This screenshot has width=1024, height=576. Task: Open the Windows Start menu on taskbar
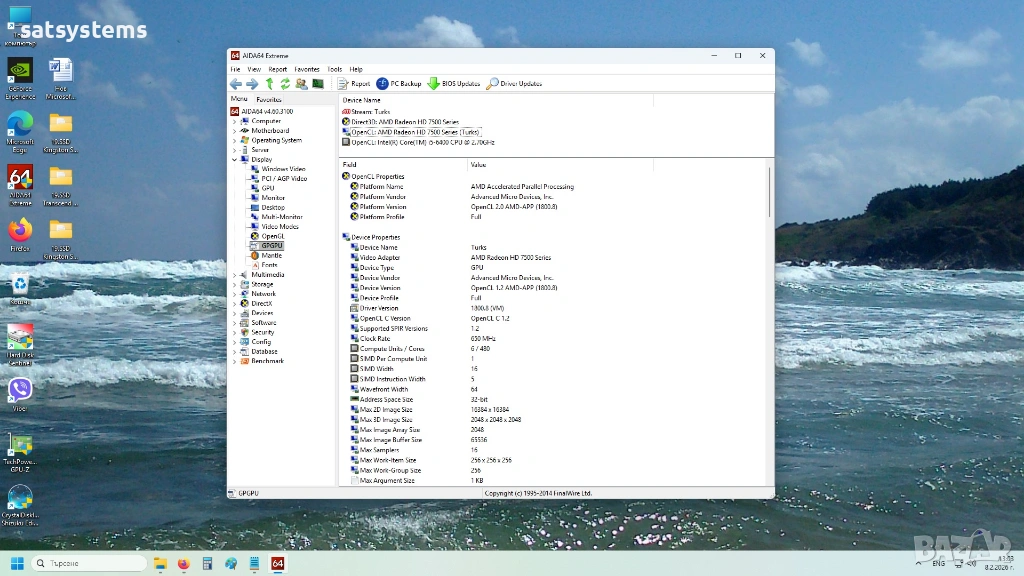pos(17,563)
